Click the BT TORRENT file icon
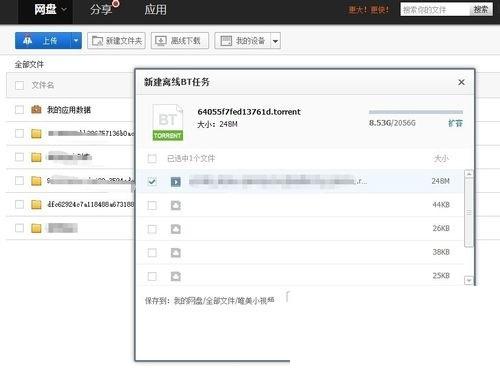This screenshot has width=500, height=371. point(168,122)
